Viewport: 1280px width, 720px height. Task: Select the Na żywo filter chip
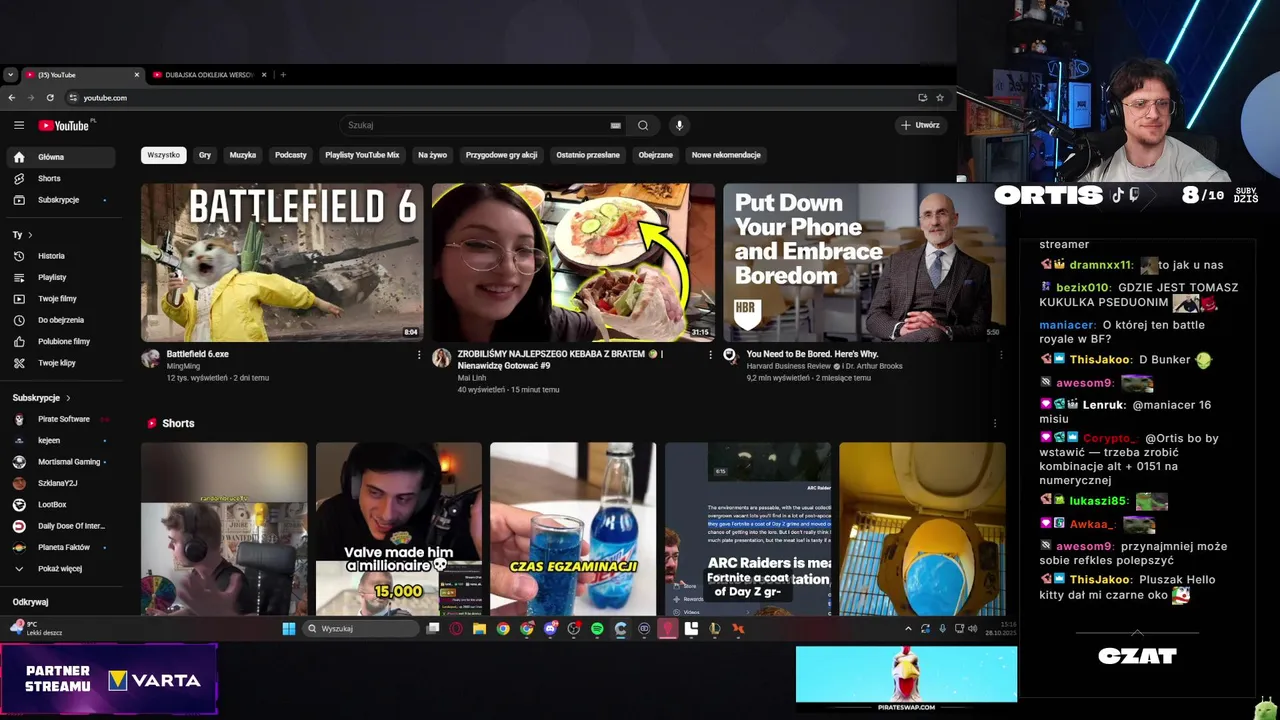tap(433, 155)
